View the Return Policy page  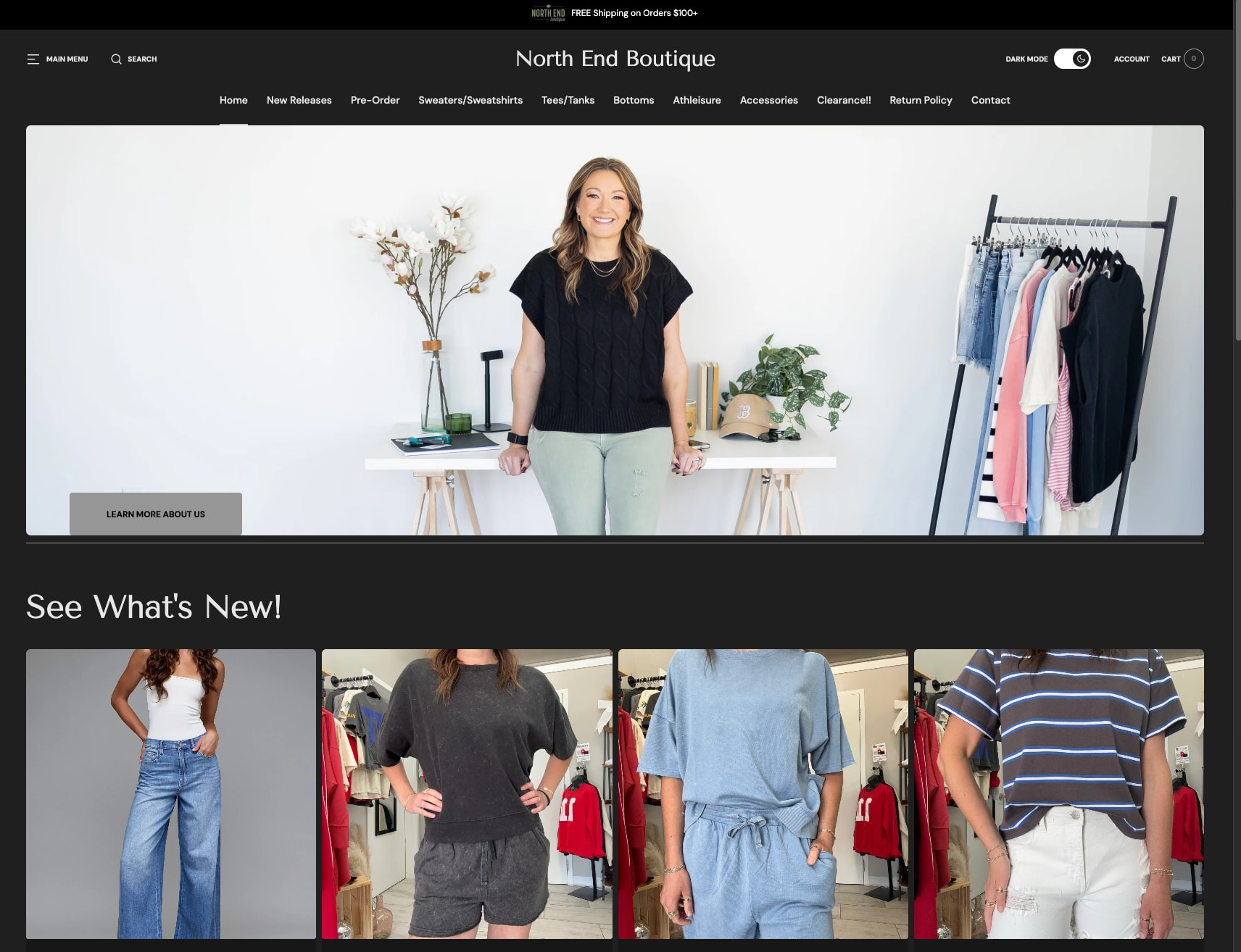[x=921, y=100]
